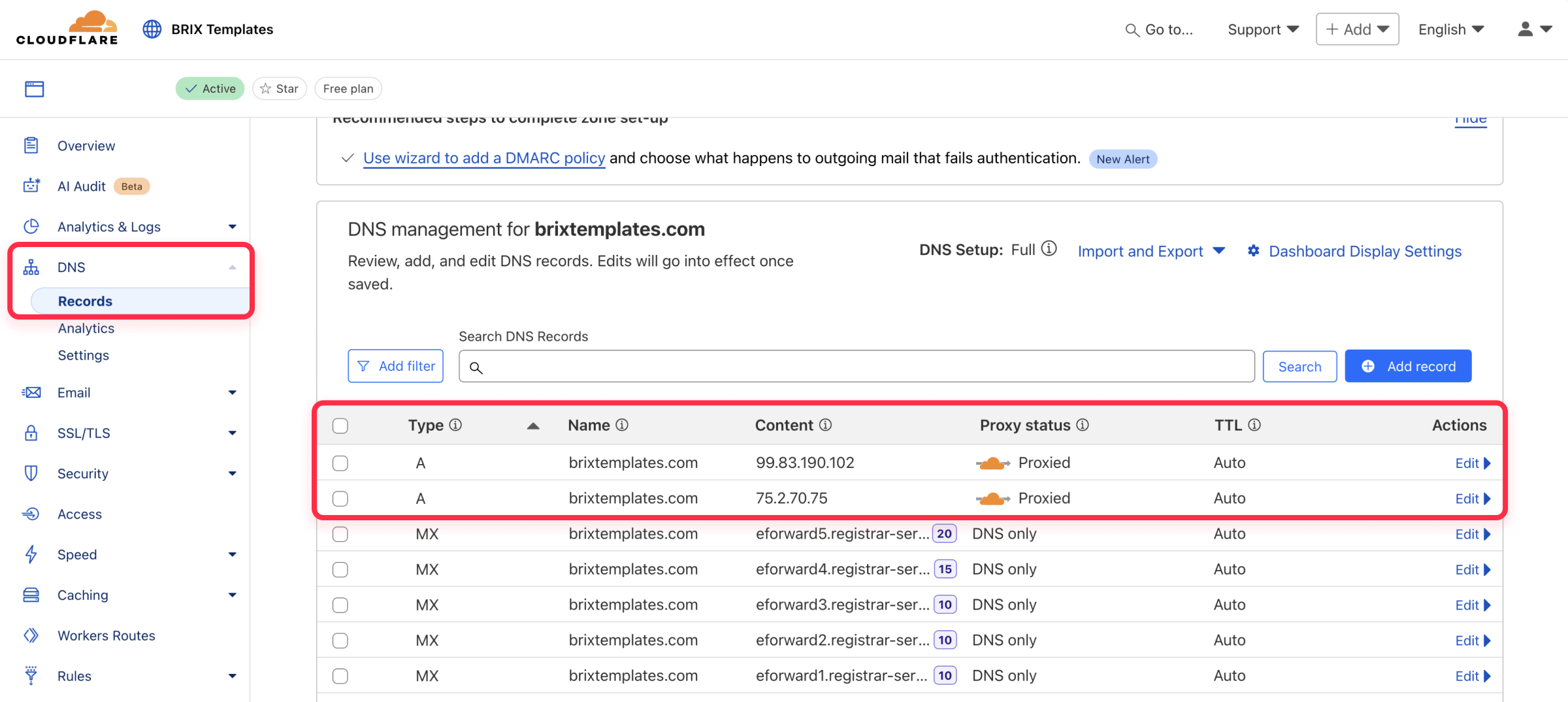Click the Security shield icon

click(31, 473)
